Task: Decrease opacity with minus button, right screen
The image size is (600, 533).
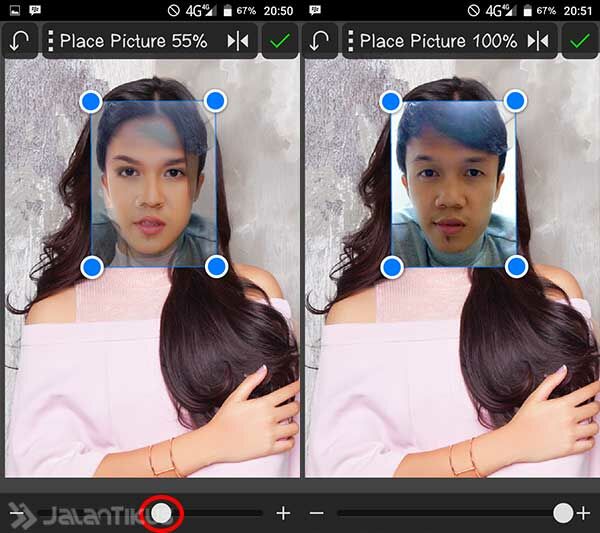Action: pyautogui.click(x=316, y=513)
